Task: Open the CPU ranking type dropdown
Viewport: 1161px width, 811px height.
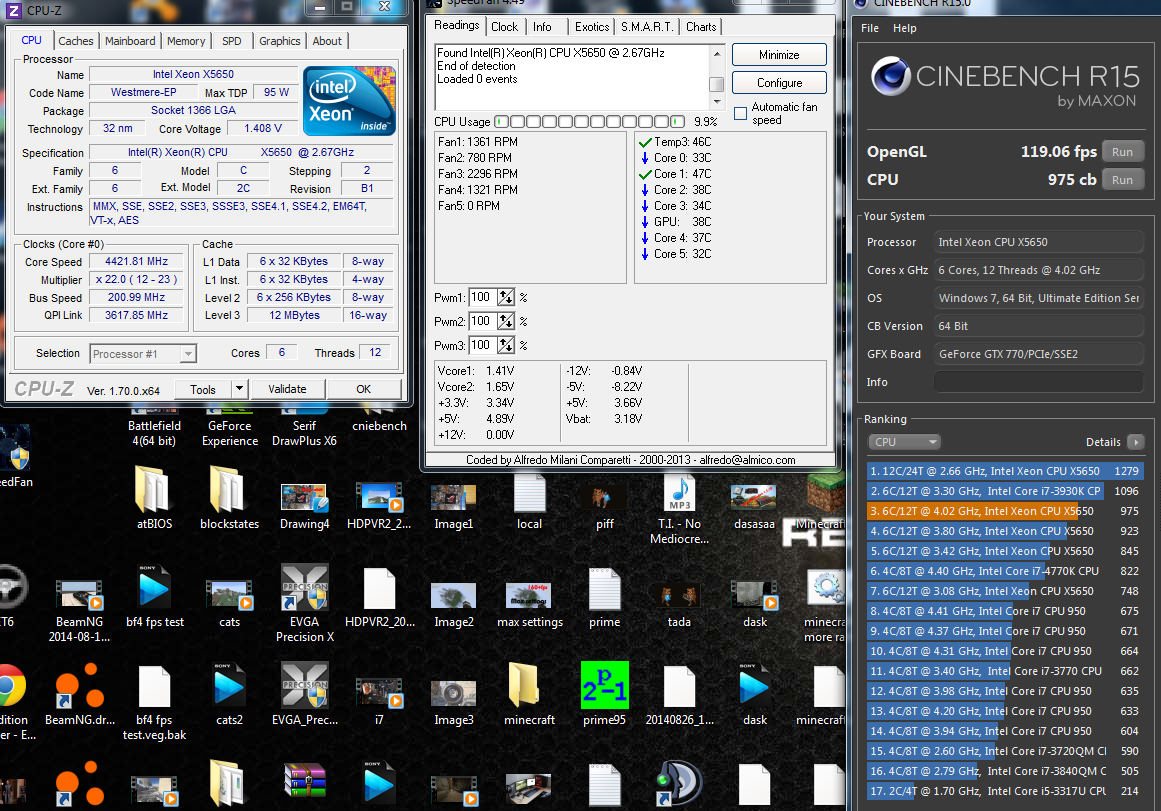Action: point(905,442)
